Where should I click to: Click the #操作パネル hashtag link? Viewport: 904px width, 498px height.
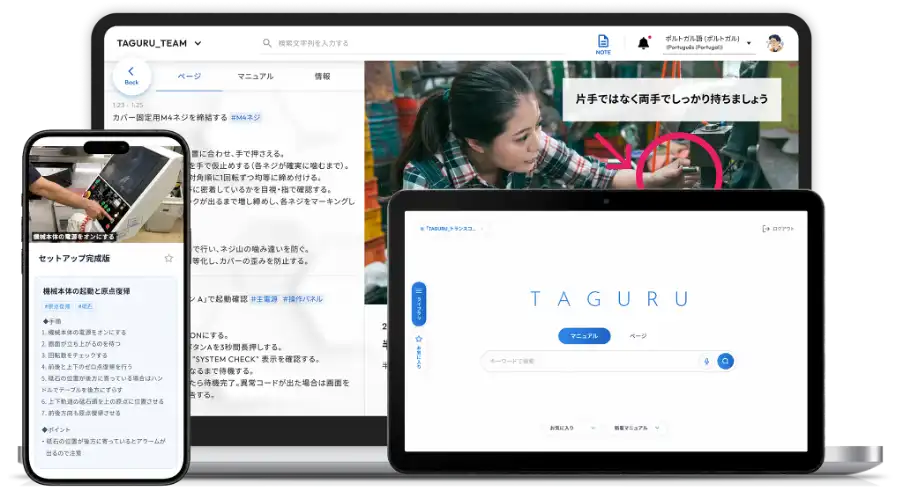(303, 299)
